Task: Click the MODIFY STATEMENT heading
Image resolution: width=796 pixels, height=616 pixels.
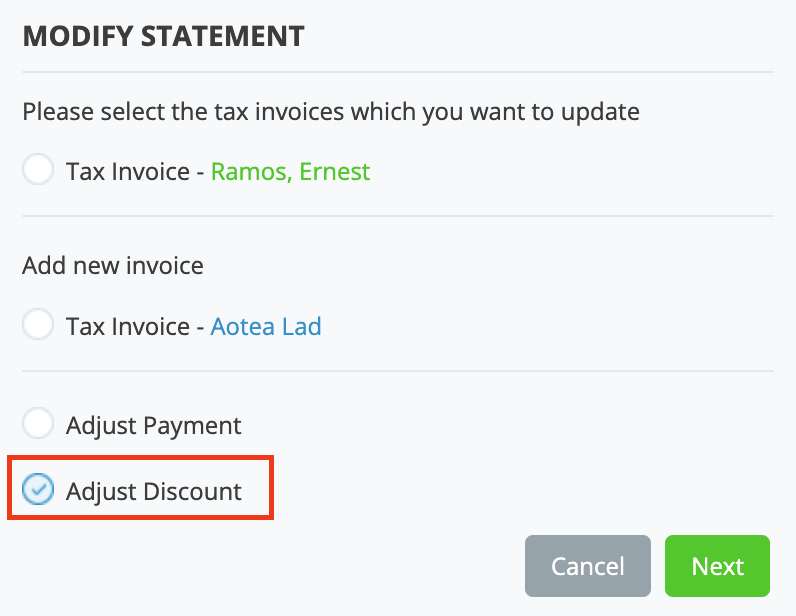Action: [x=163, y=37]
